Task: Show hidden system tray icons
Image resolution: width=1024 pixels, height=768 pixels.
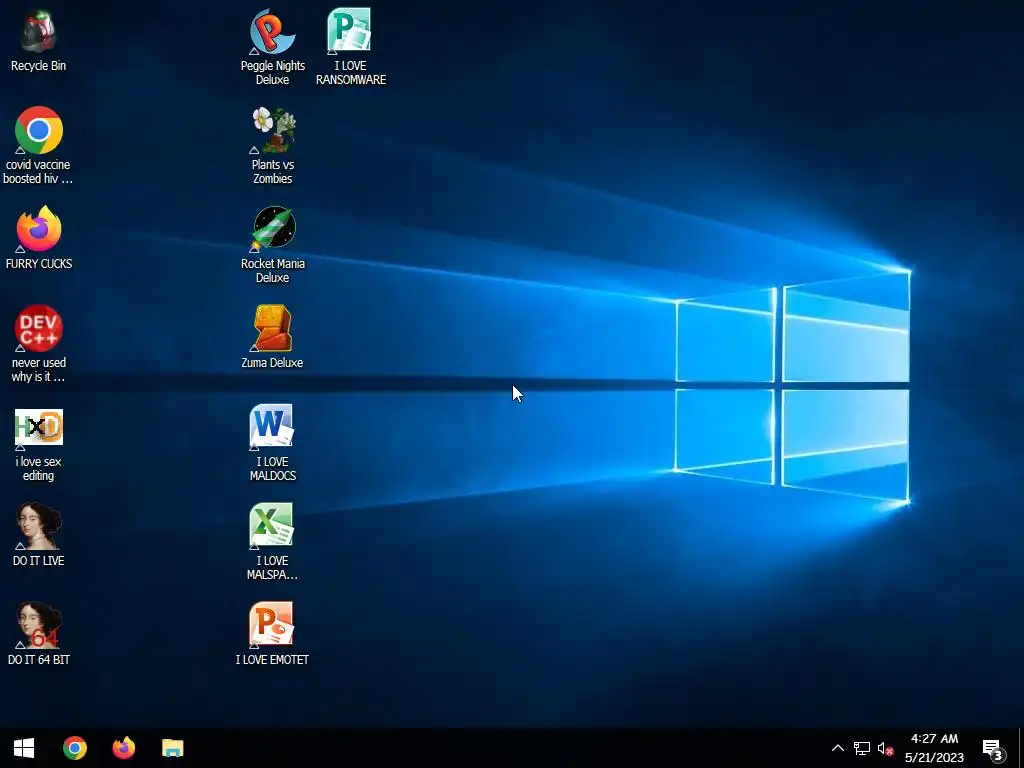Action: coord(838,748)
